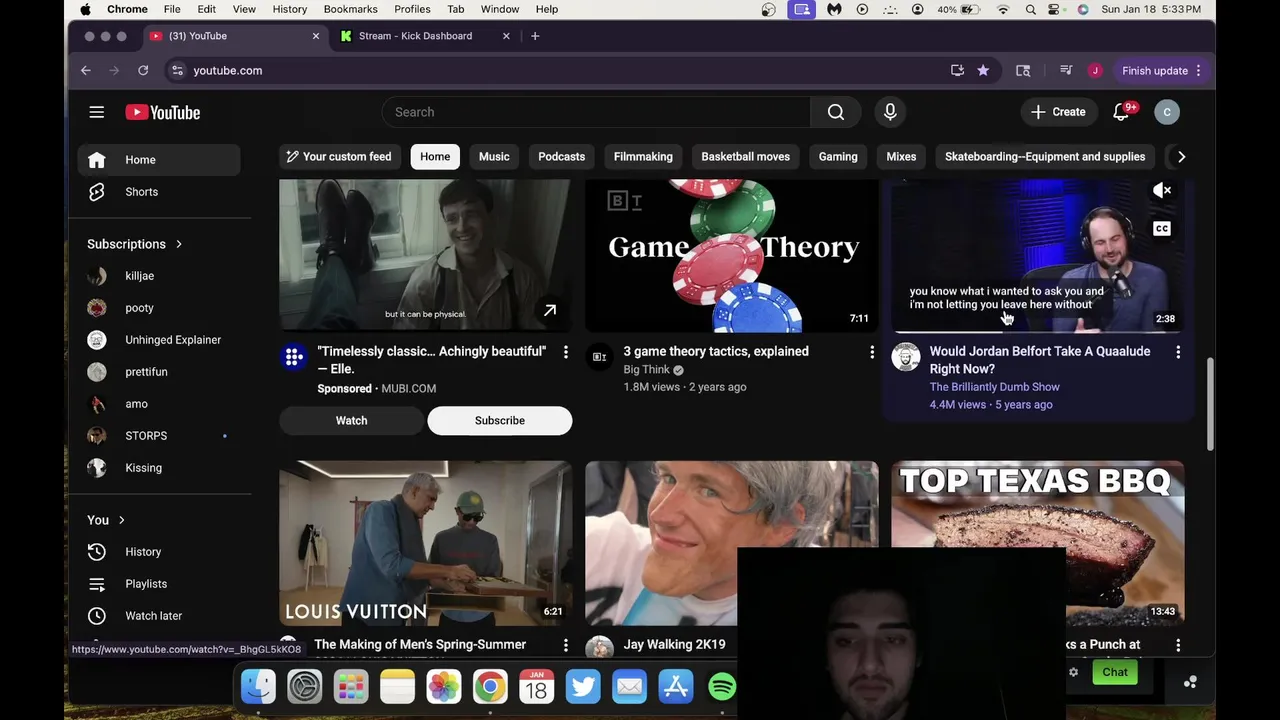Open the Create menu
The width and height of the screenshot is (1280, 720).
[1058, 112]
